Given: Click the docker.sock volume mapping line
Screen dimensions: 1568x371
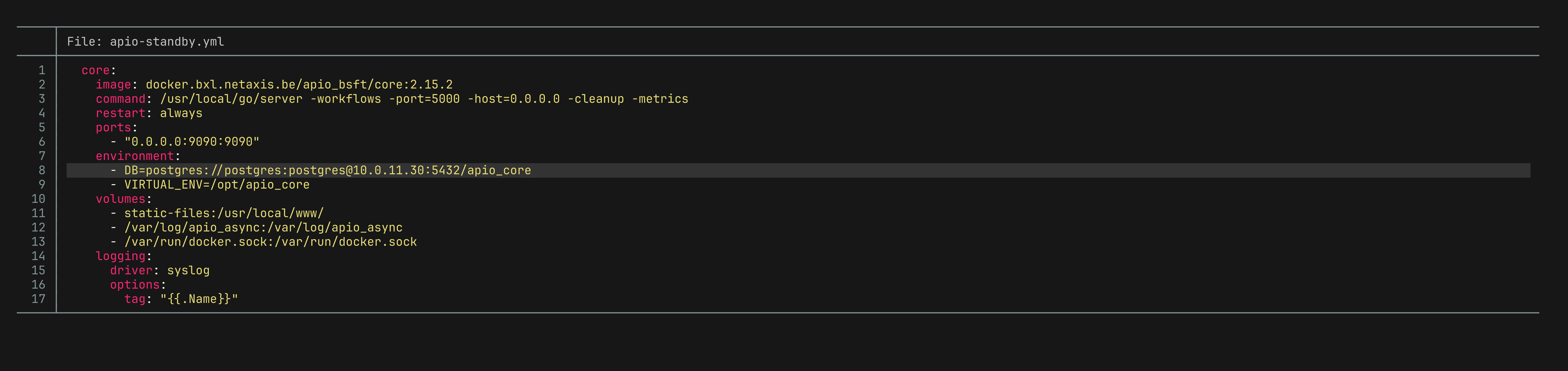Looking at the screenshot, I should (x=270, y=242).
